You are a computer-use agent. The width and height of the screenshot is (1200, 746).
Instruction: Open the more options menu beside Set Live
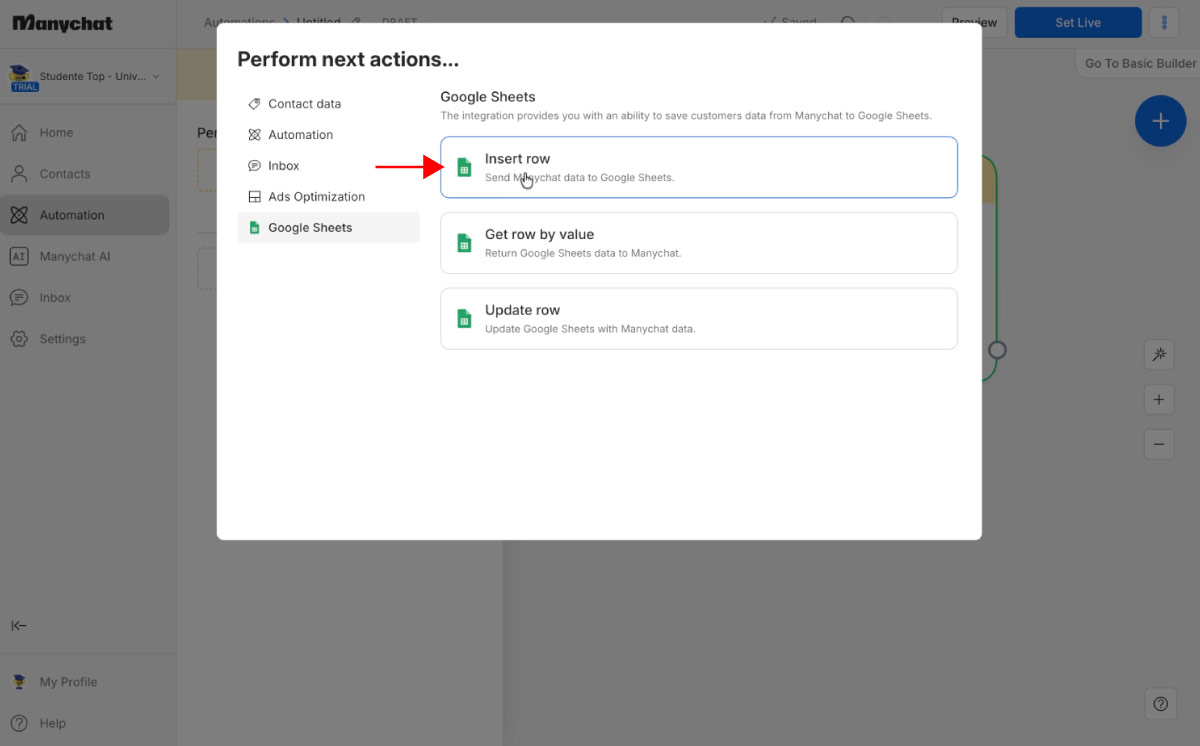point(1164,22)
